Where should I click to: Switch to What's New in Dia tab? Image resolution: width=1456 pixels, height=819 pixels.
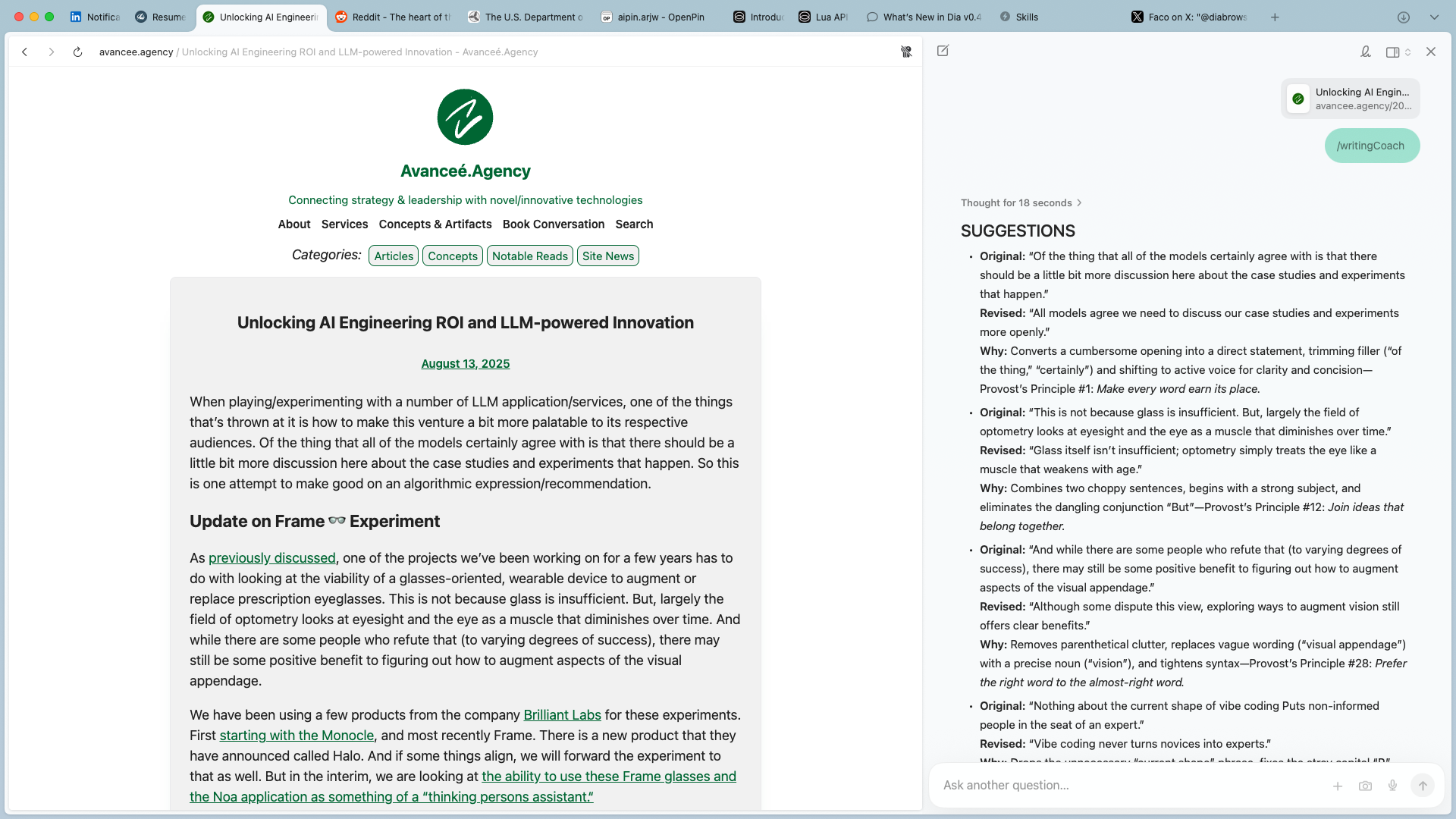(924, 17)
